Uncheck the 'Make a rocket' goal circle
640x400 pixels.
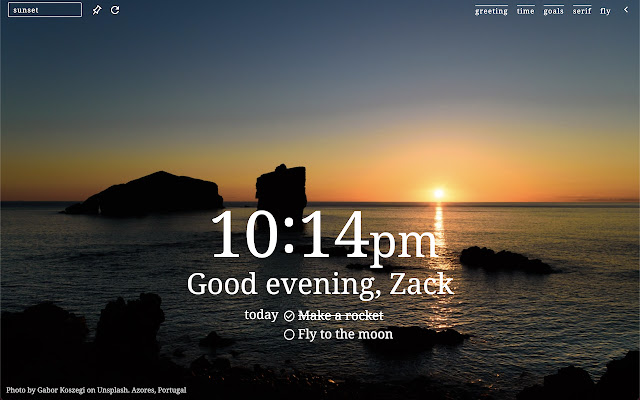(289, 316)
